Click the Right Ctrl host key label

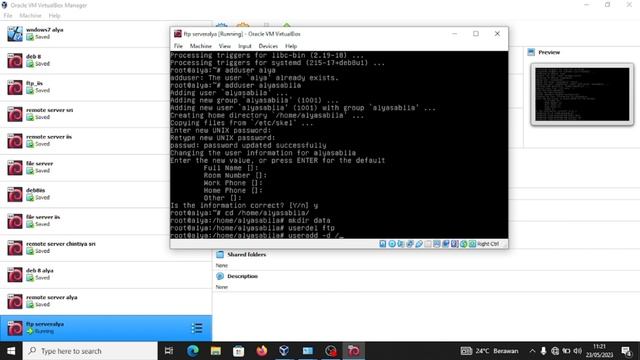tap(488, 244)
